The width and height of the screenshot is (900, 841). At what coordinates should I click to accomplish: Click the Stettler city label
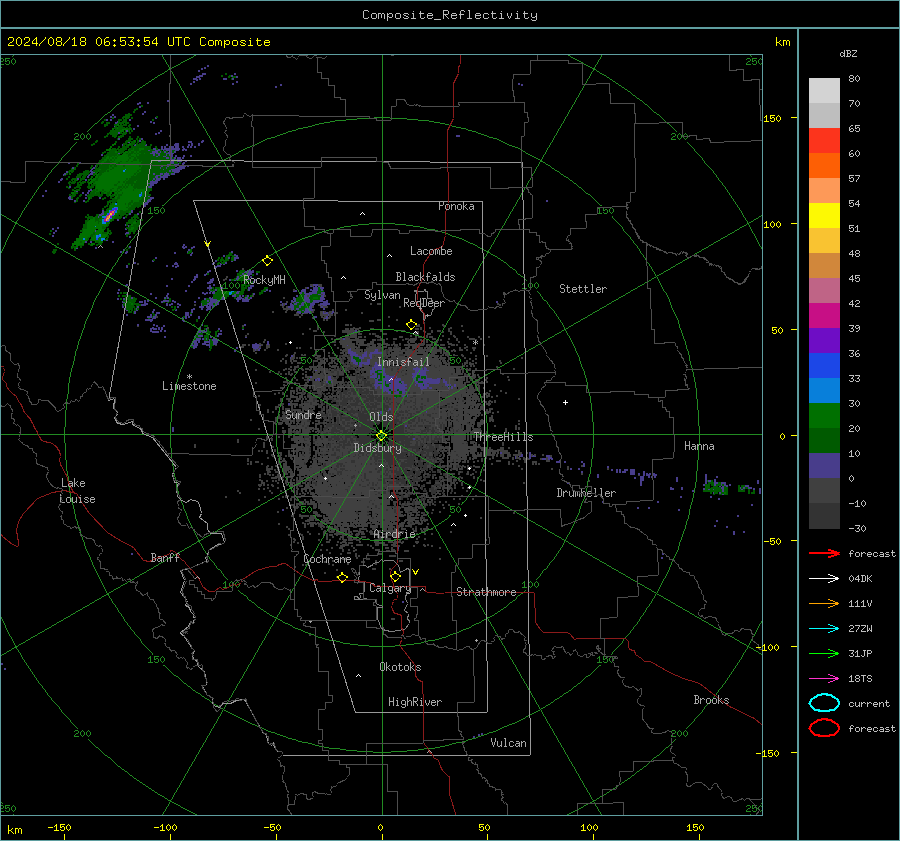583,289
